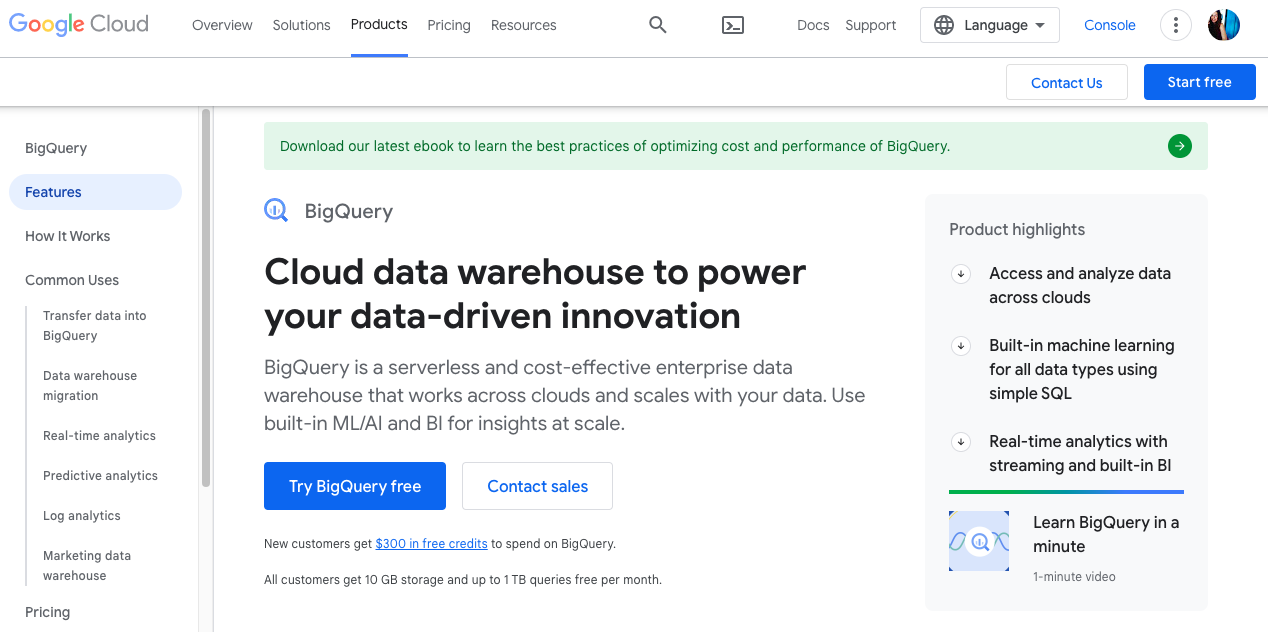Open Real-time analytics with streaming highlight text

[x=1080, y=453]
